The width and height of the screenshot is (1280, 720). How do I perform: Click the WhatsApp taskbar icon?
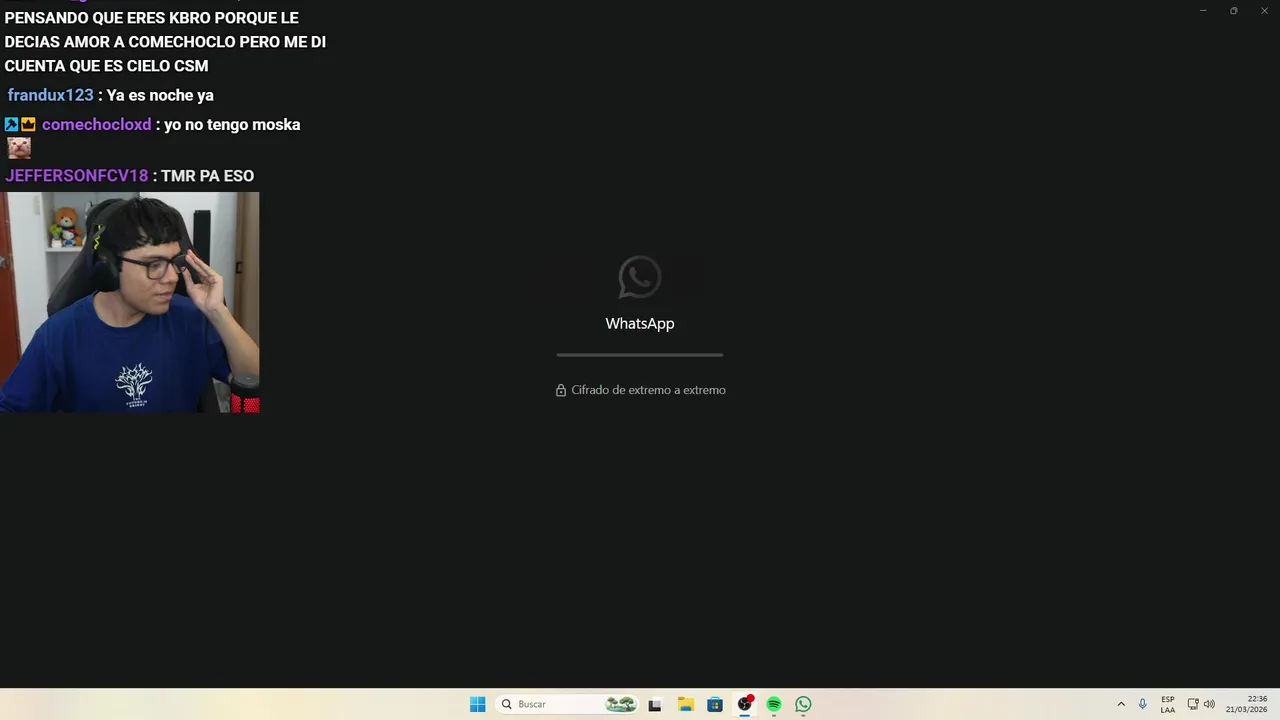[803, 704]
